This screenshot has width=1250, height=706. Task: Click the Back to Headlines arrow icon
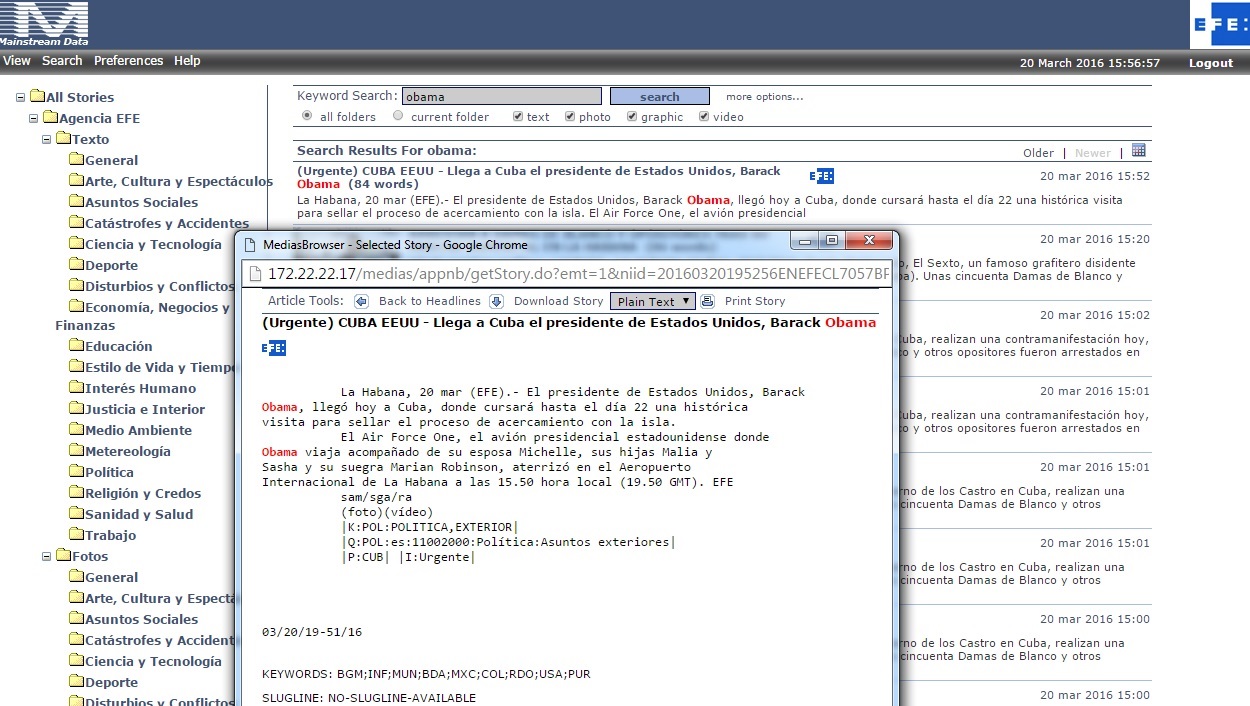pyautogui.click(x=362, y=301)
